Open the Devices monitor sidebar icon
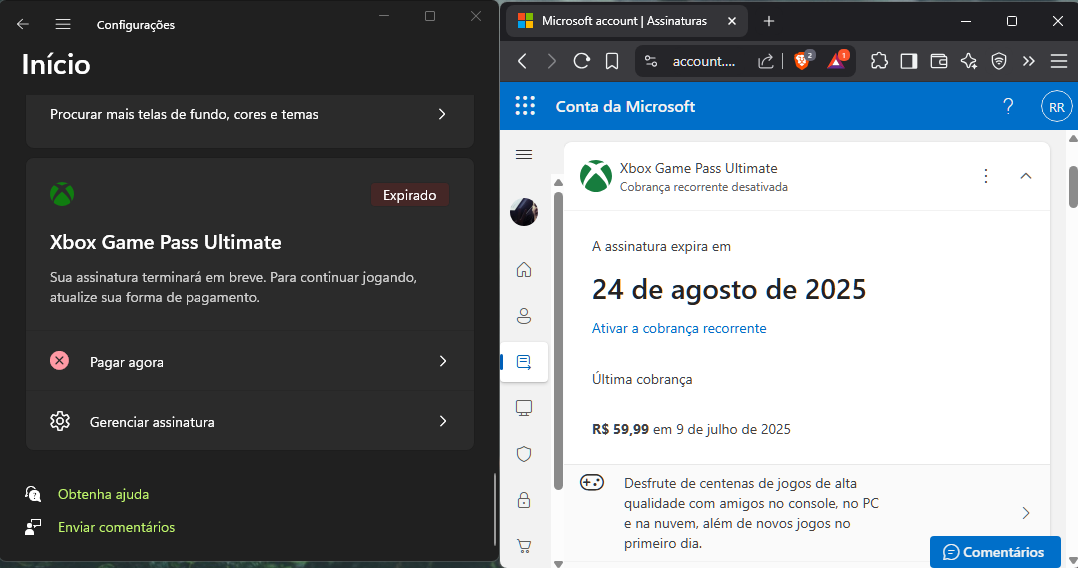The height and width of the screenshot is (568, 1078). pos(524,408)
